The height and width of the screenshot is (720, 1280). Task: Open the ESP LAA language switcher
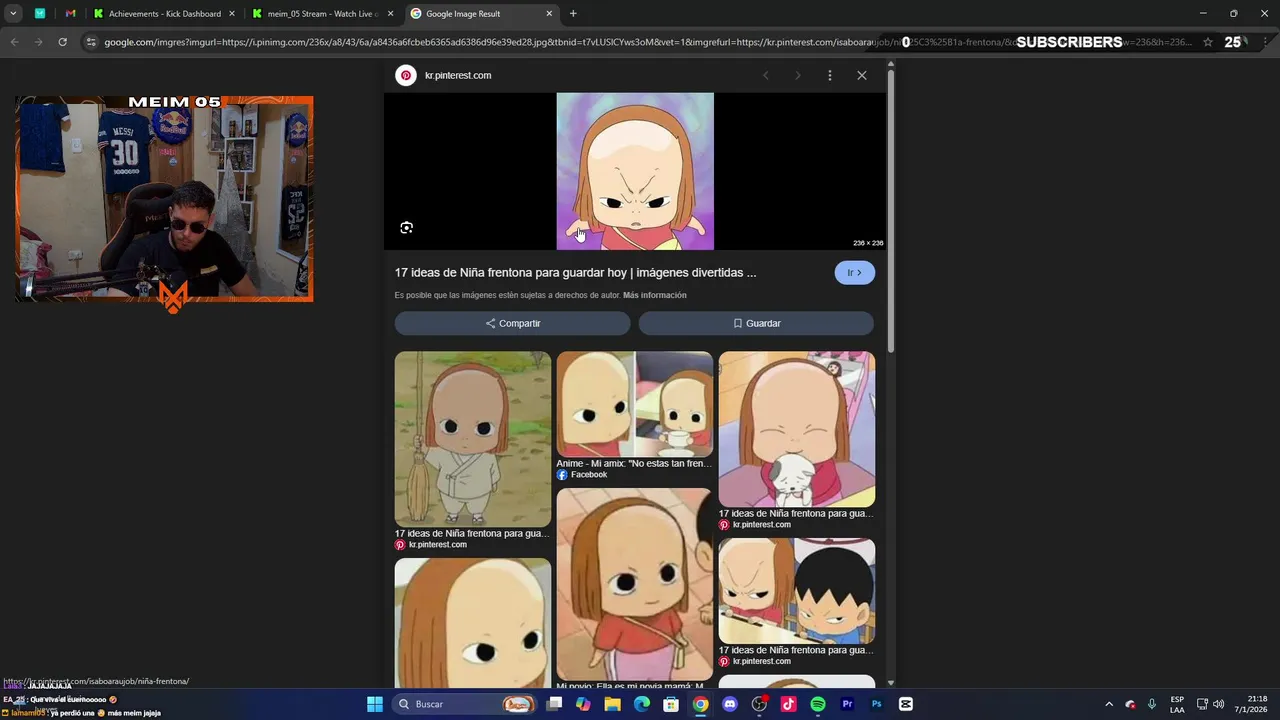pyautogui.click(x=1177, y=704)
